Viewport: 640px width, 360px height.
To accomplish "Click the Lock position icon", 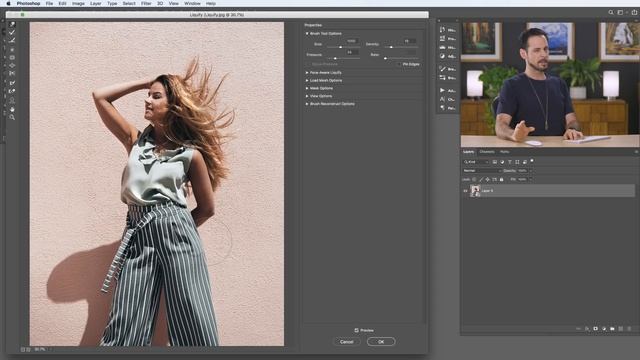I will click(487, 179).
